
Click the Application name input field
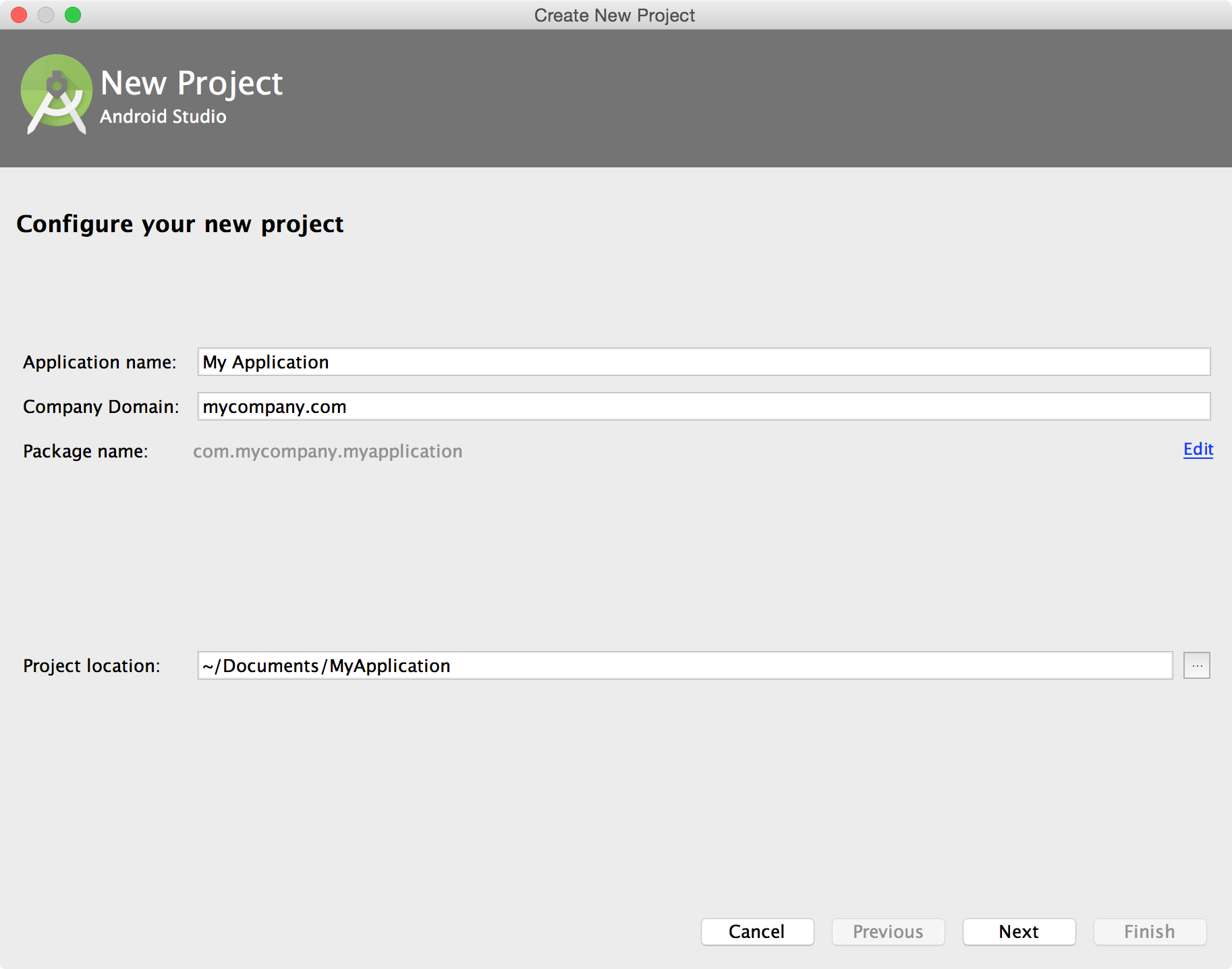(704, 362)
